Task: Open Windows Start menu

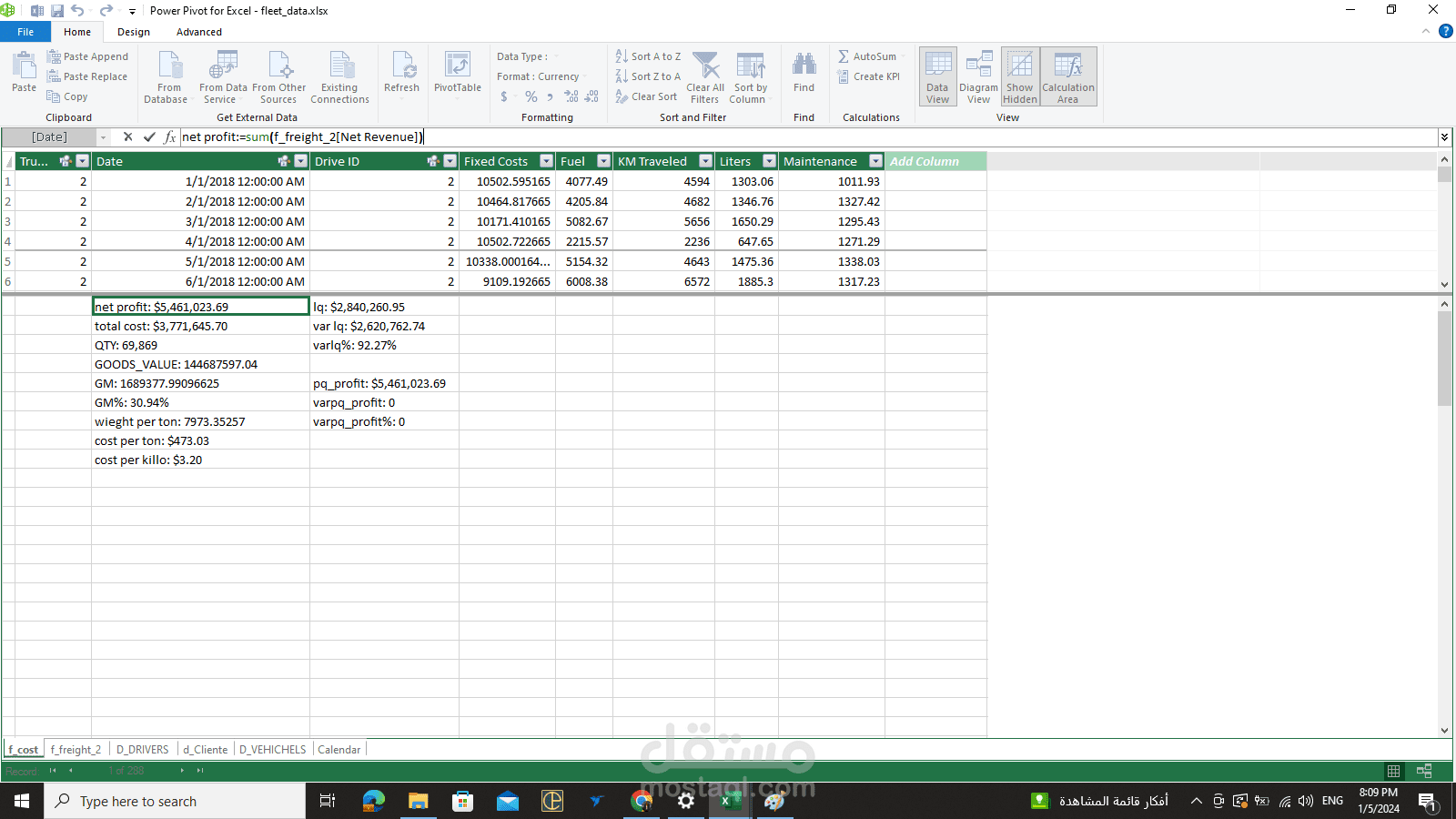Action: (x=22, y=801)
